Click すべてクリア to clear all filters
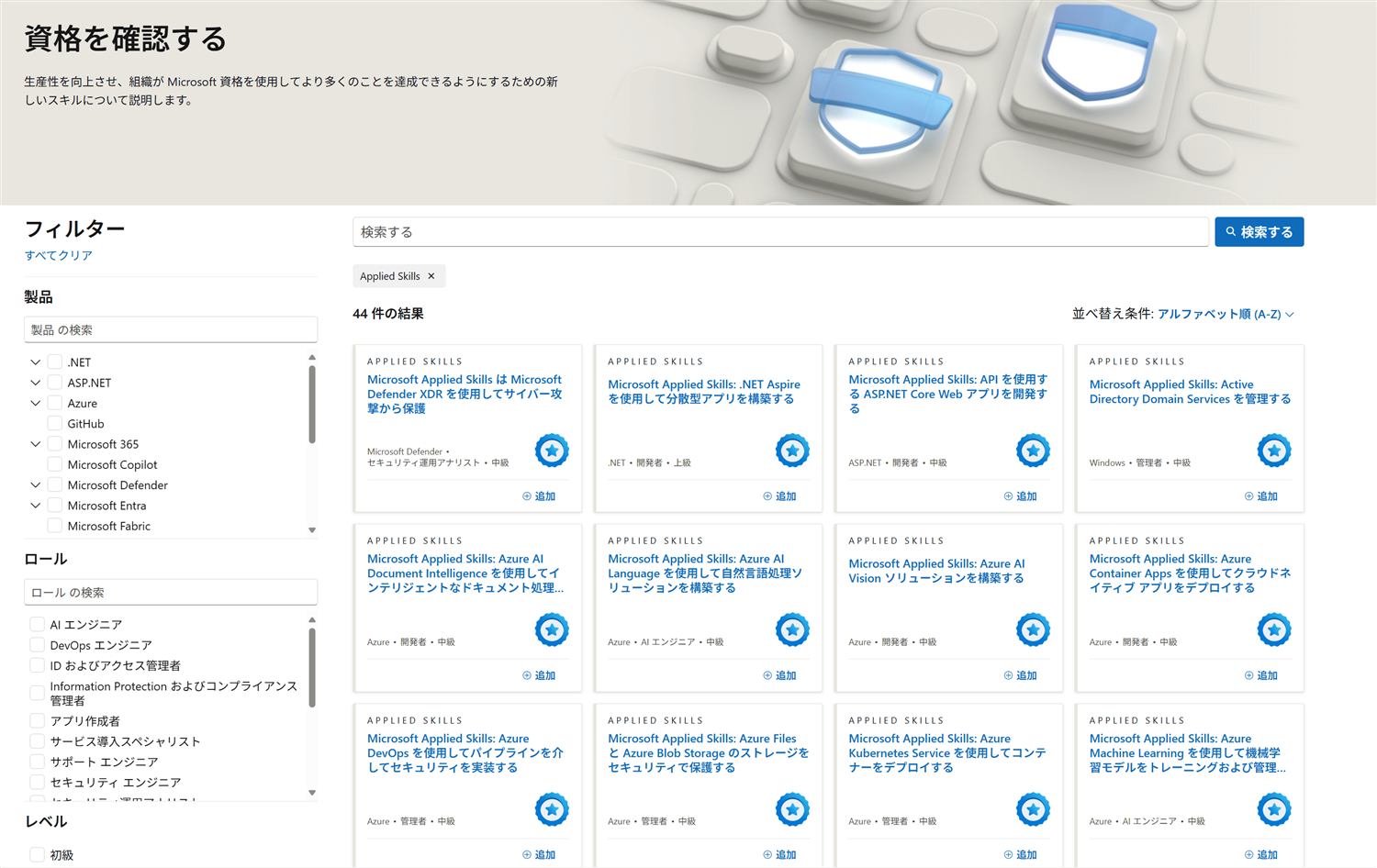The height and width of the screenshot is (868, 1377). tap(59, 256)
